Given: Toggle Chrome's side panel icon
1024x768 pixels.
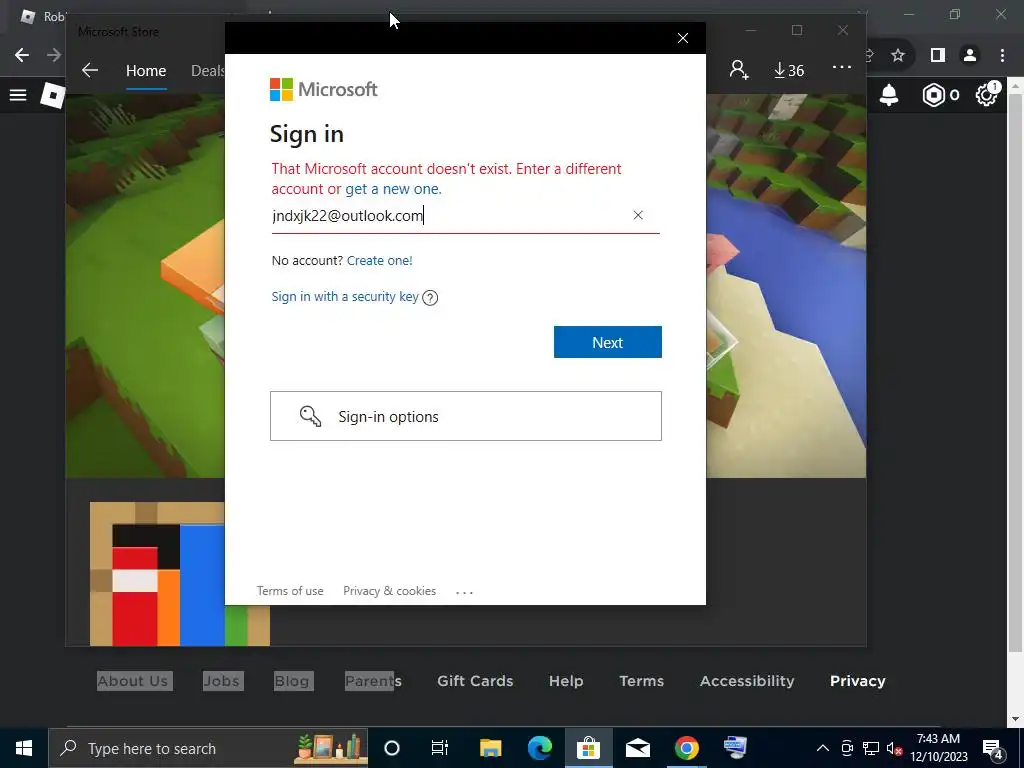Looking at the screenshot, I should pos(937,56).
